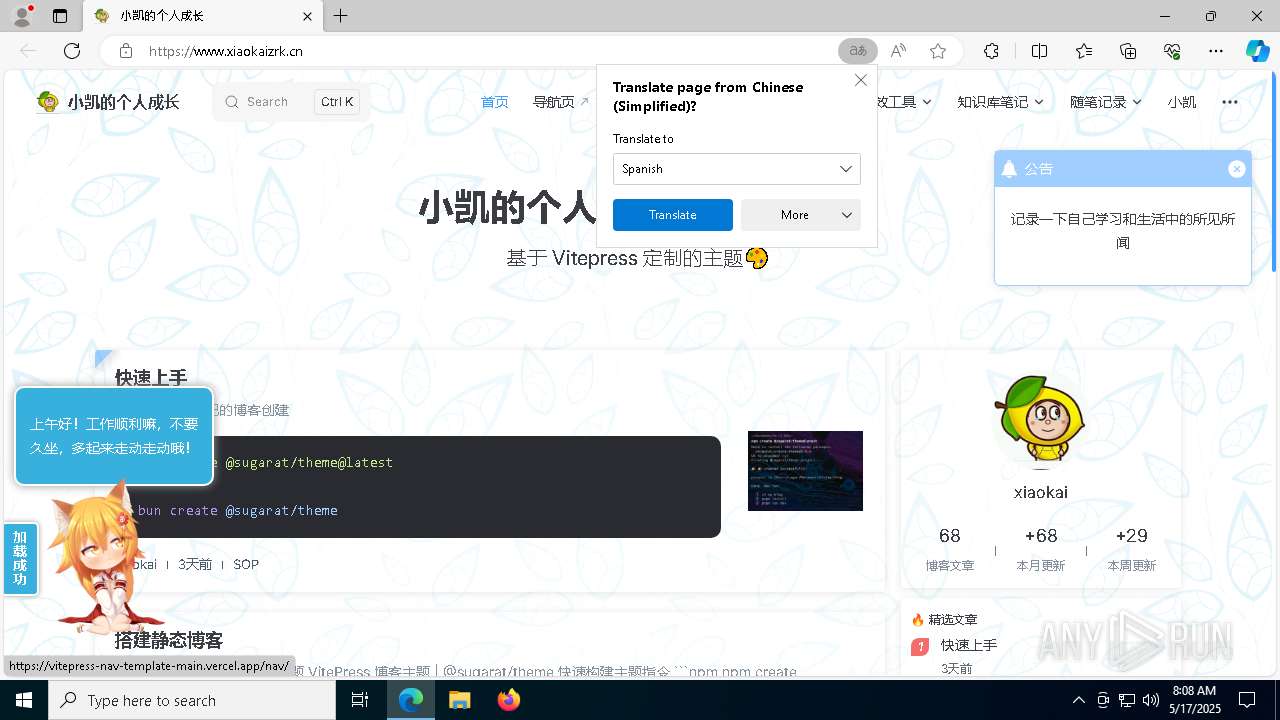The height and width of the screenshot is (720, 1280).
Task: Open Task View on taskbar
Action: point(360,700)
